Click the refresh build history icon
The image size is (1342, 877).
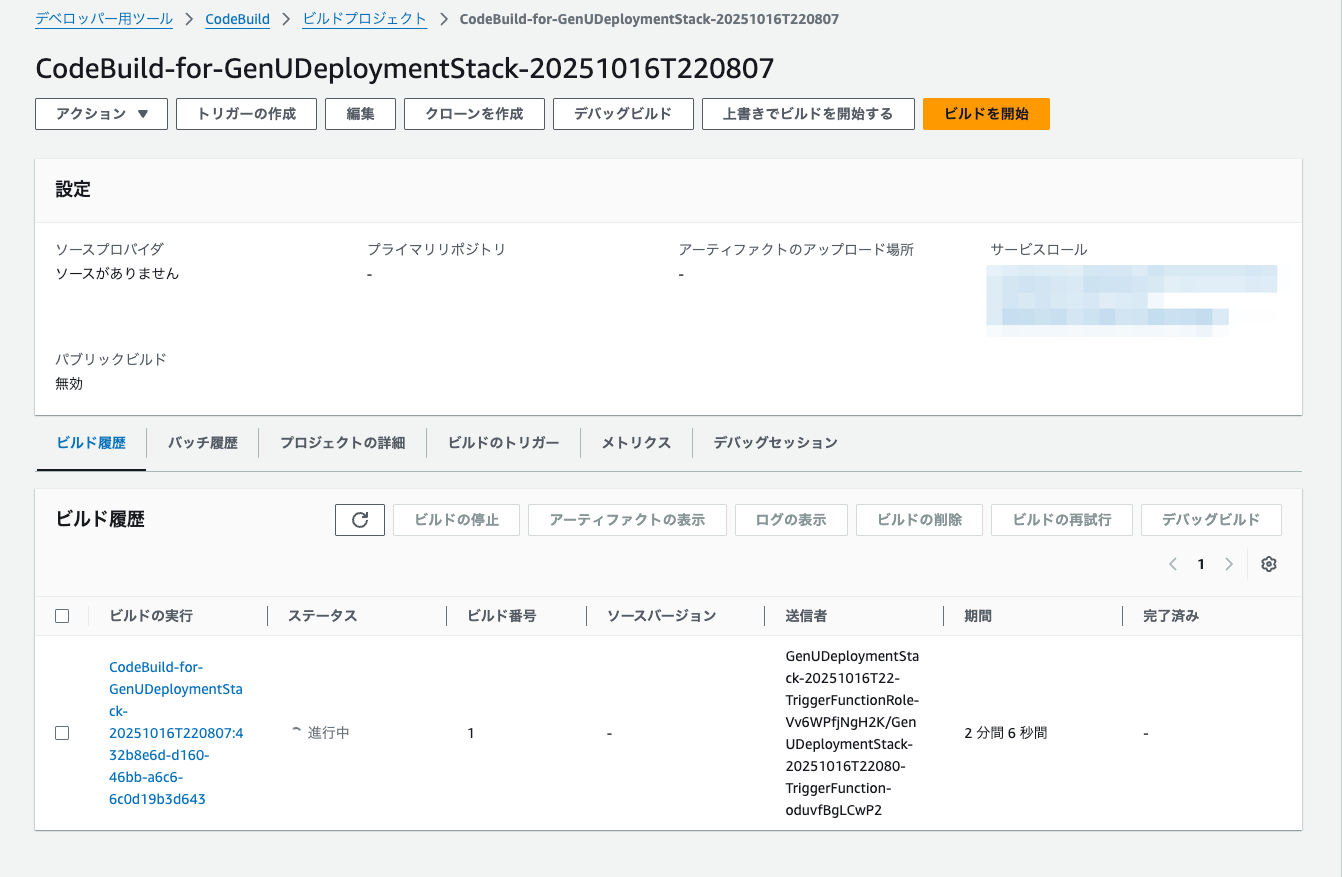(x=360, y=520)
